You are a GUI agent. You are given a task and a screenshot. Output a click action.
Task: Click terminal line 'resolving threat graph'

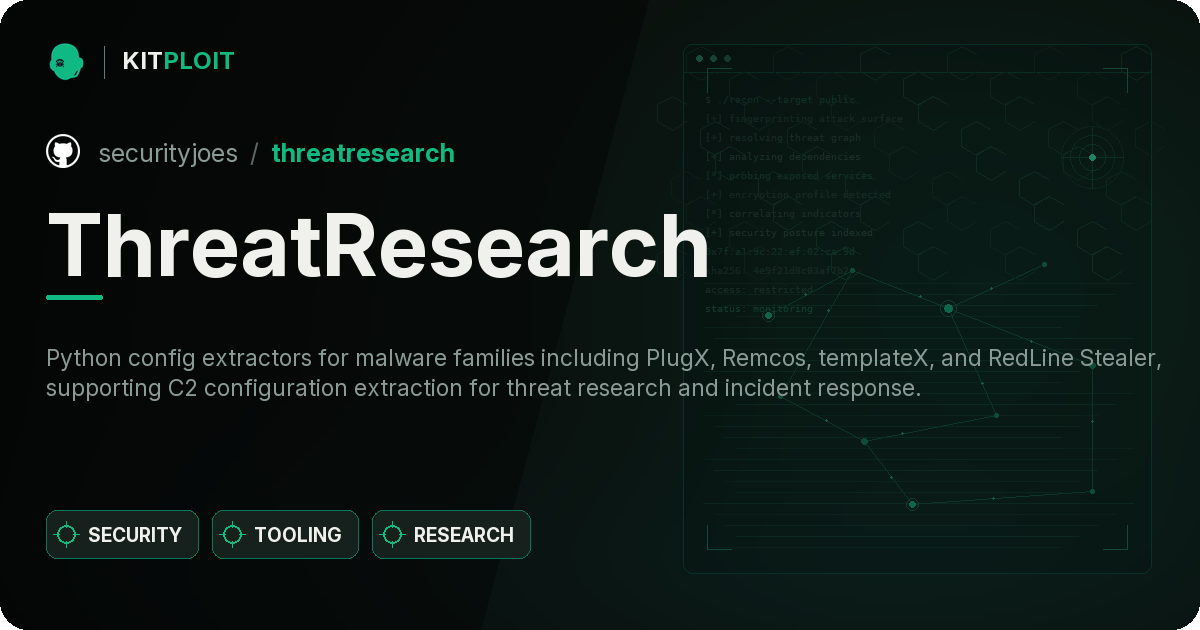point(783,138)
